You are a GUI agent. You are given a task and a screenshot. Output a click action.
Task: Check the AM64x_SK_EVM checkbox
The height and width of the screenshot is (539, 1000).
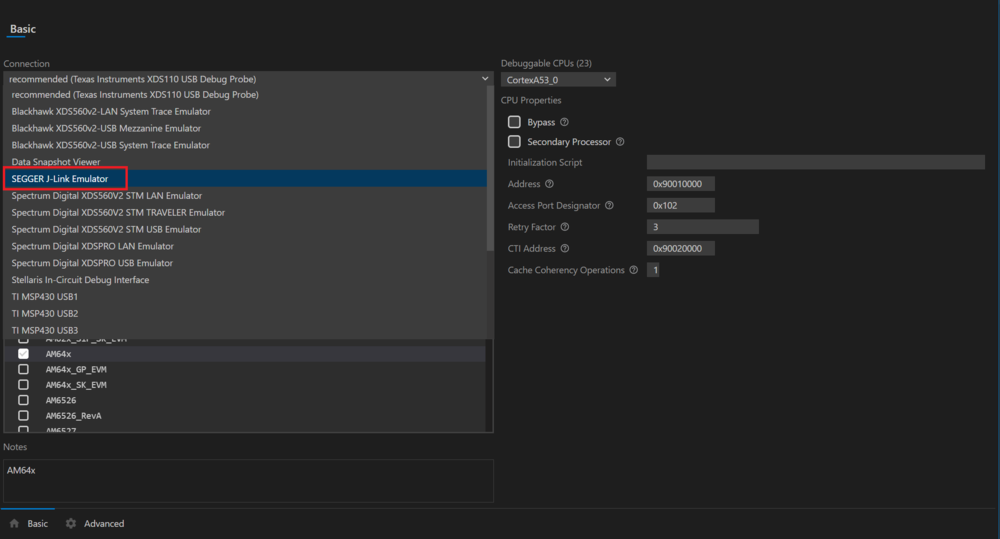click(x=23, y=385)
